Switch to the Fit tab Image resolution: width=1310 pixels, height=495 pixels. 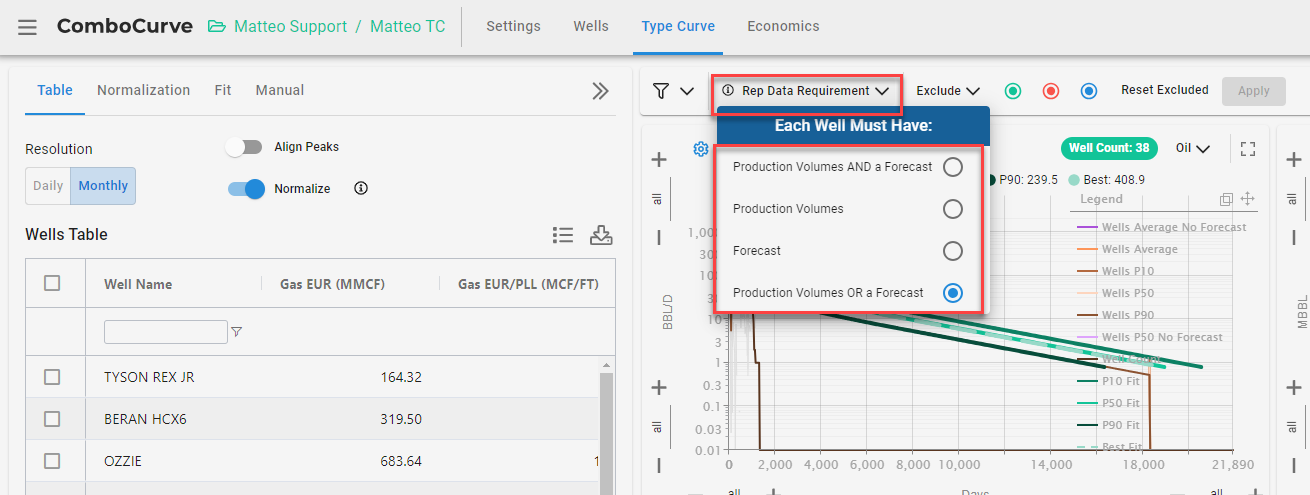[223, 90]
